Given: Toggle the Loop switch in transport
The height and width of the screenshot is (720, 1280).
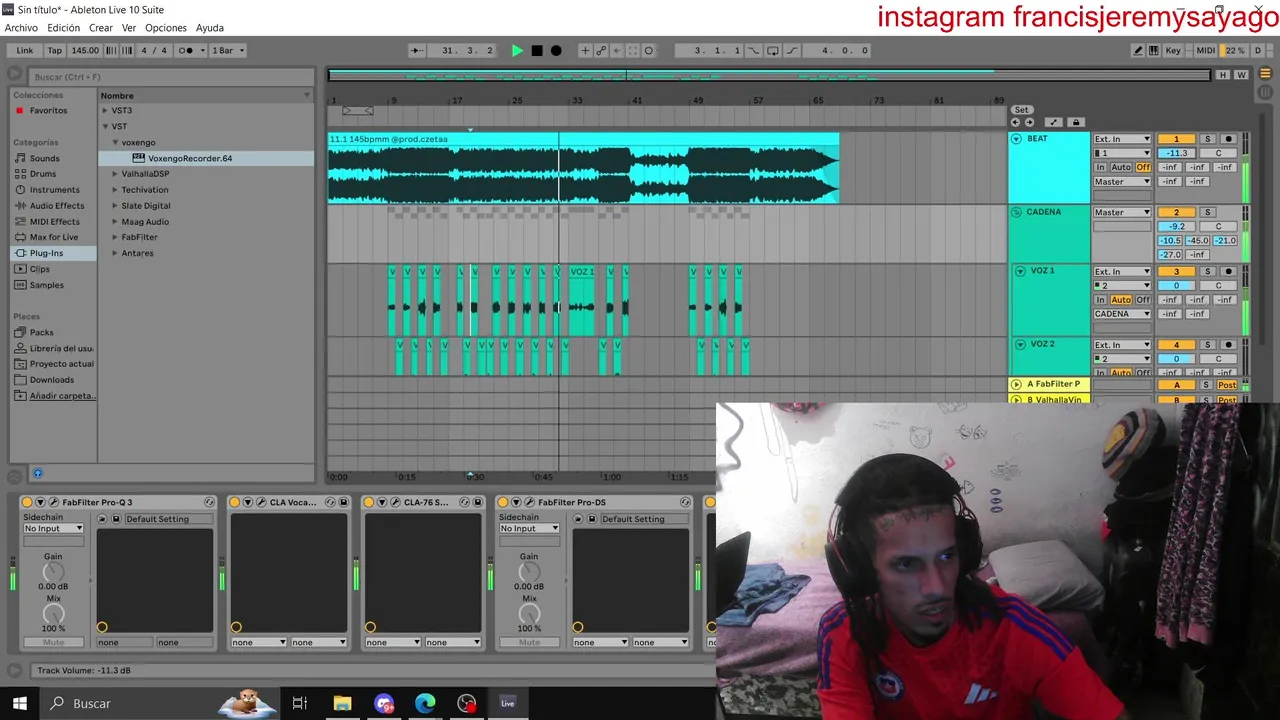Looking at the screenshot, I should click(x=772, y=50).
